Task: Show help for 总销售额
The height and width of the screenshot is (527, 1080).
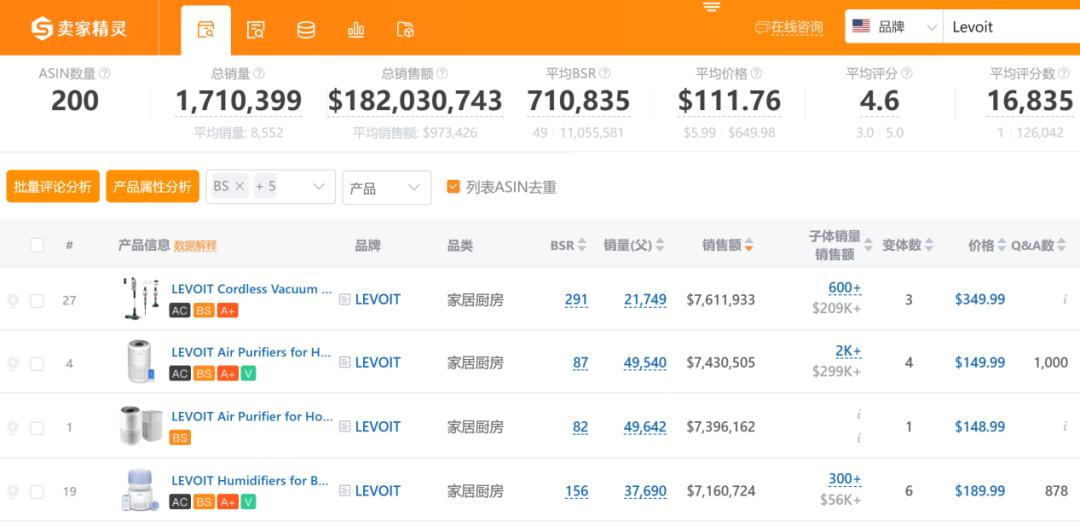Action: tap(442, 73)
